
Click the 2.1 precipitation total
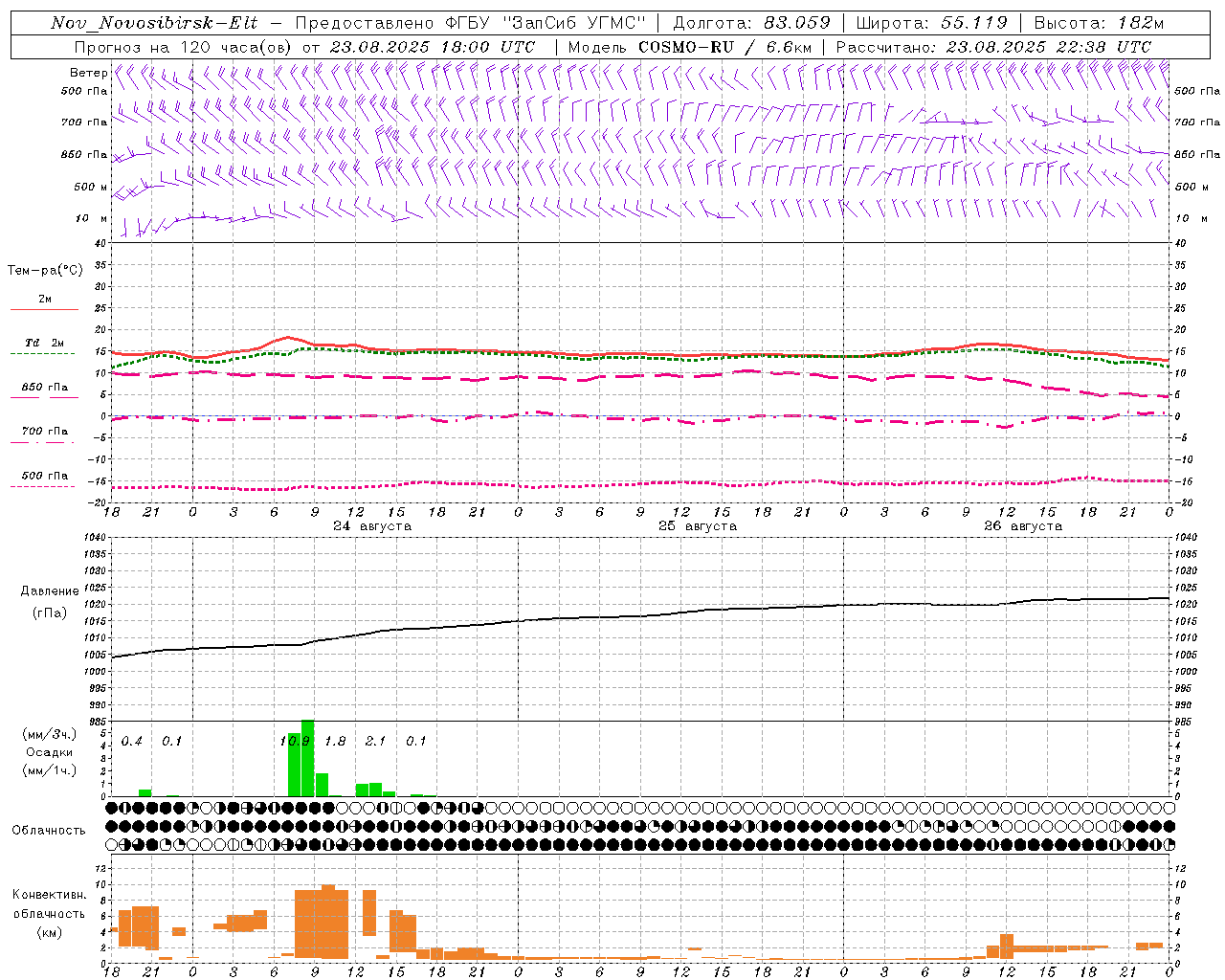pyautogui.click(x=375, y=741)
